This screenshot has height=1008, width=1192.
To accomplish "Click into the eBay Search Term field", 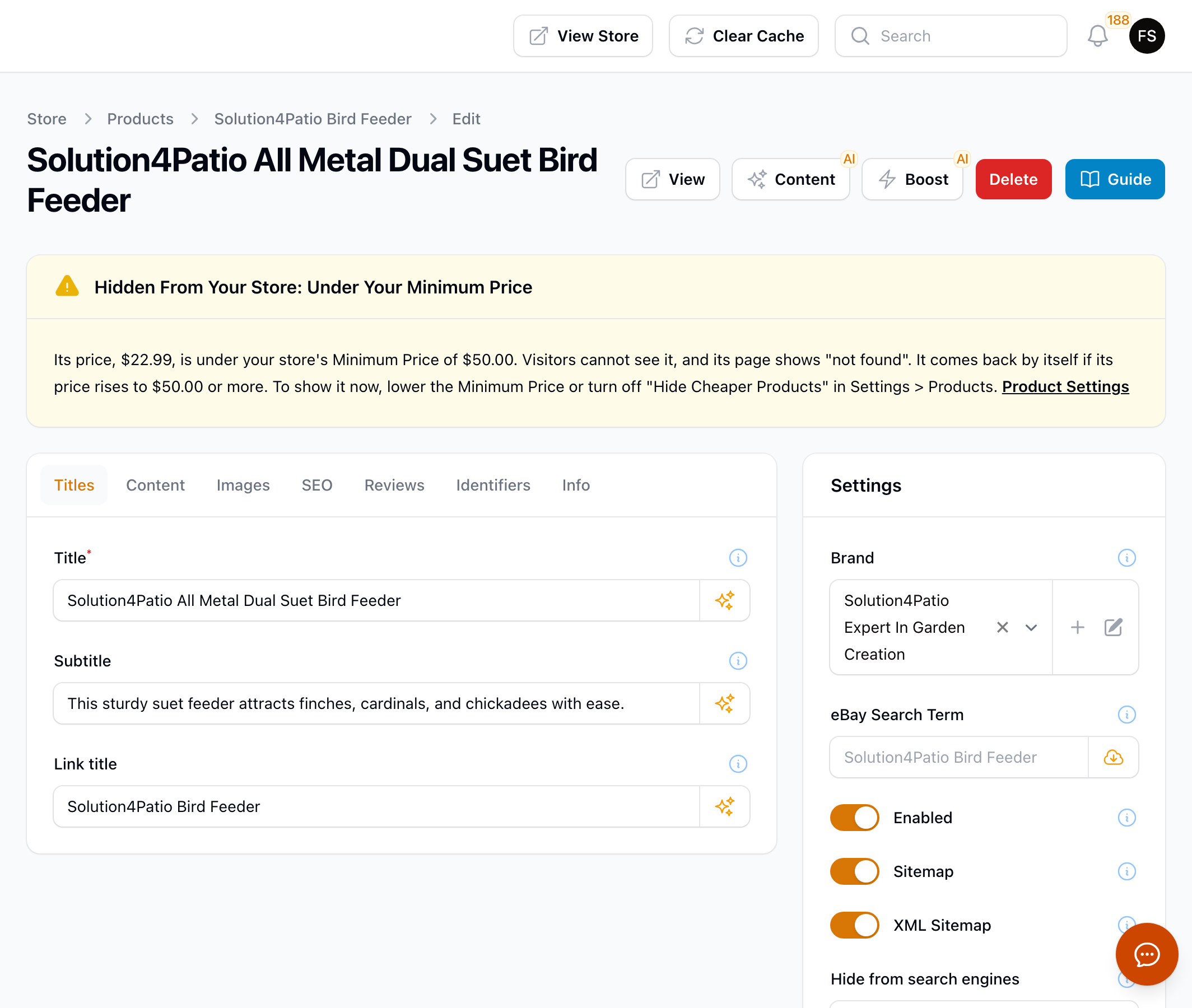I will 959,757.
